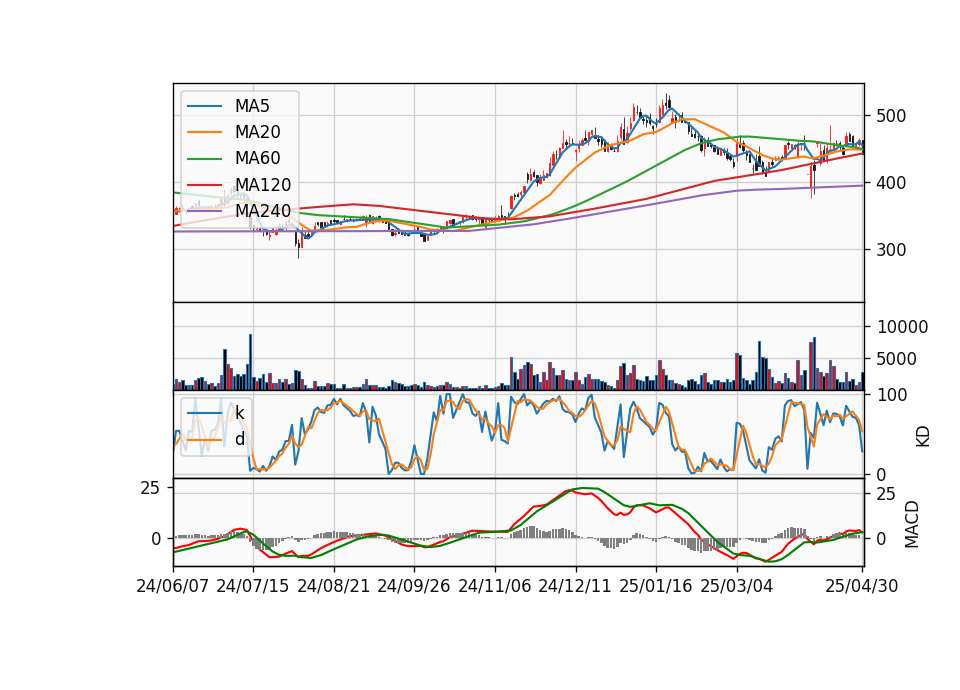Click the MA240 legend label

point(263,211)
